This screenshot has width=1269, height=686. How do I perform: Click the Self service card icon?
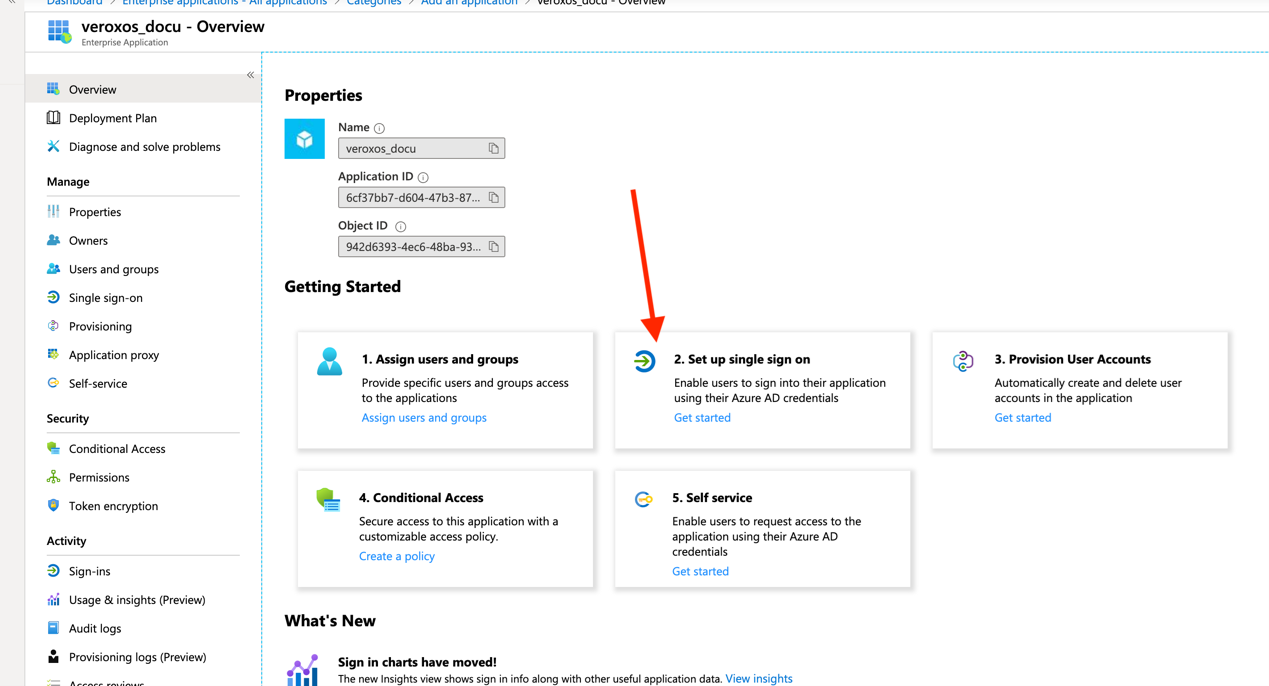[644, 499]
